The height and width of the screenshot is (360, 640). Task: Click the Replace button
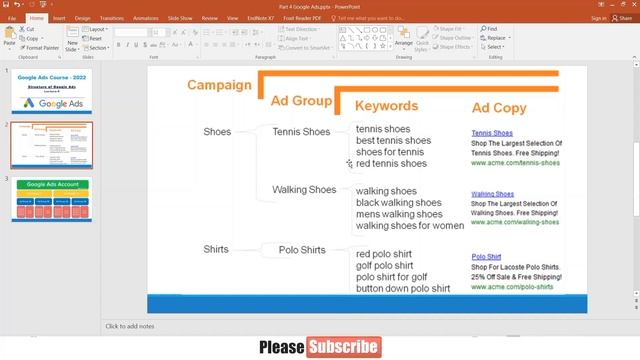pos(495,38)
